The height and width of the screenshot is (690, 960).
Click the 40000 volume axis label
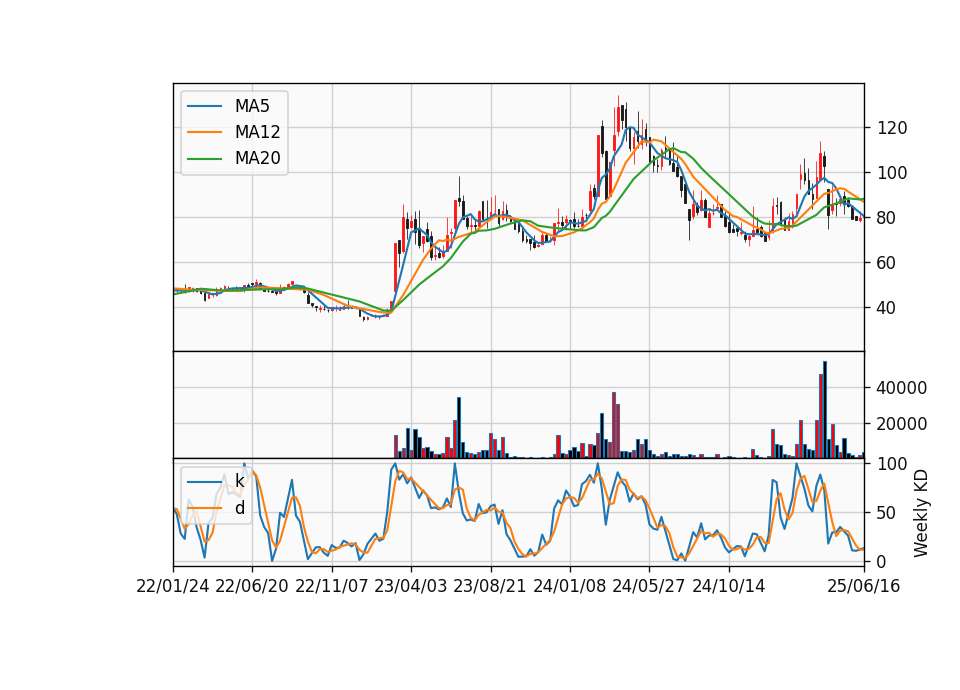[902, 388]
